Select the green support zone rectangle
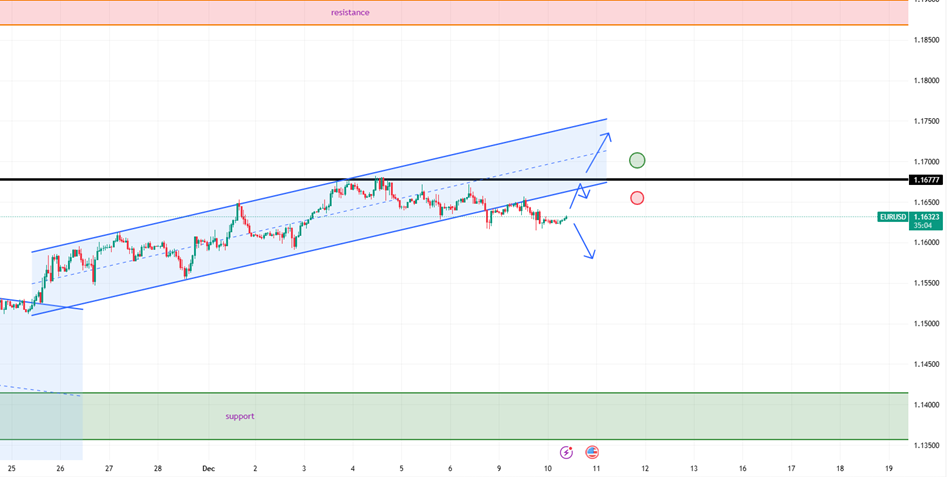Image resolution: width=952 pixels, height=477 pixels. (600, 416)
